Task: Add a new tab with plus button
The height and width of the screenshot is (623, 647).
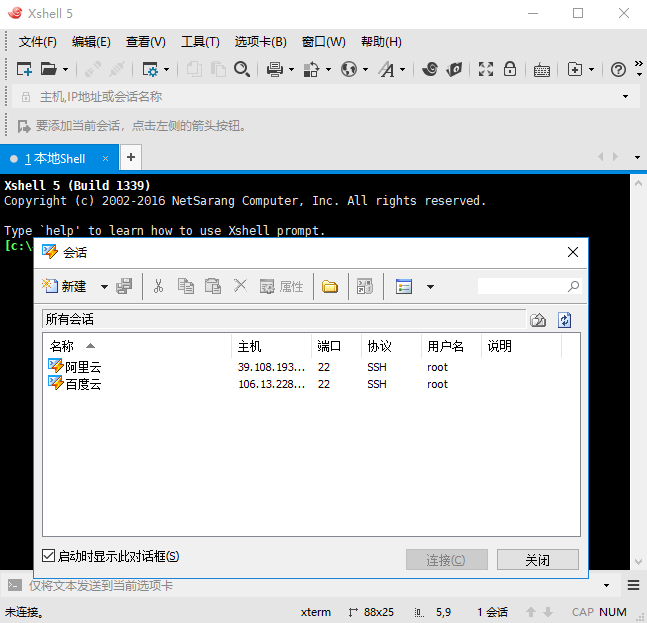Action: [x=131, y=157]
